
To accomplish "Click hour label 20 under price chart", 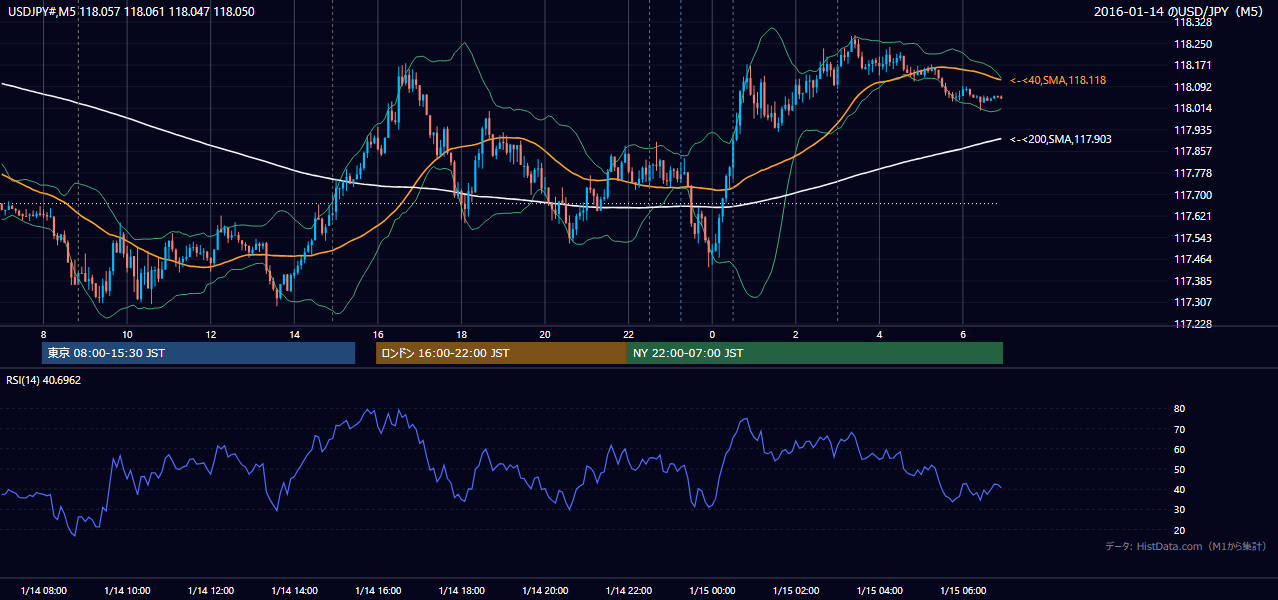I will (545, 334).
